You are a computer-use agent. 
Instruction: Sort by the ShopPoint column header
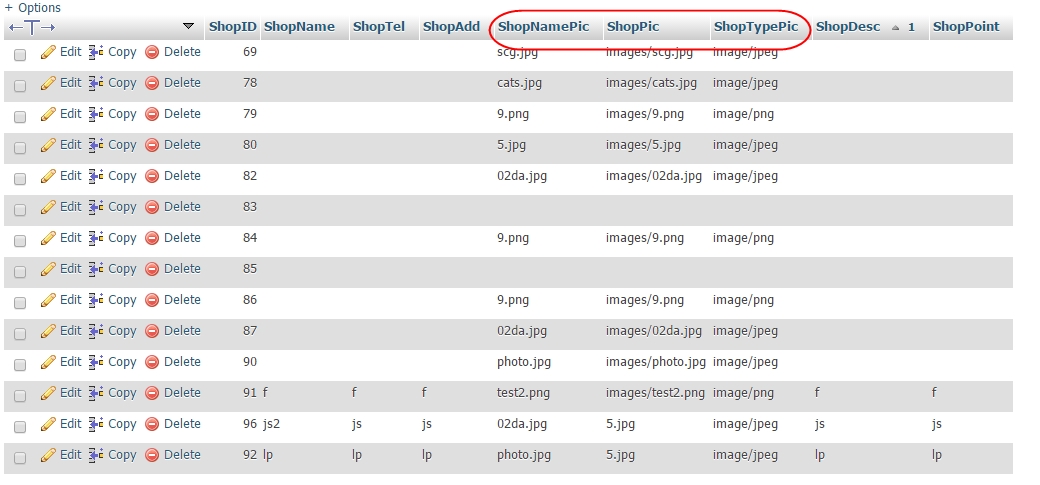point(966,27)
